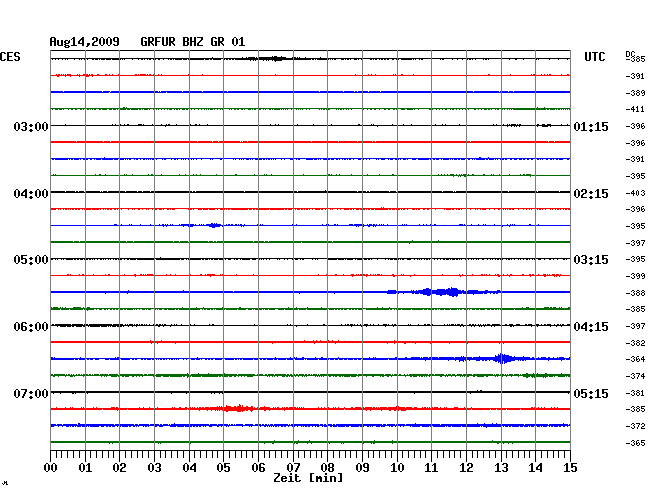Select the 05:15 UTC time label
Viewport: 650px width, 494px height.
coord(591,393)
